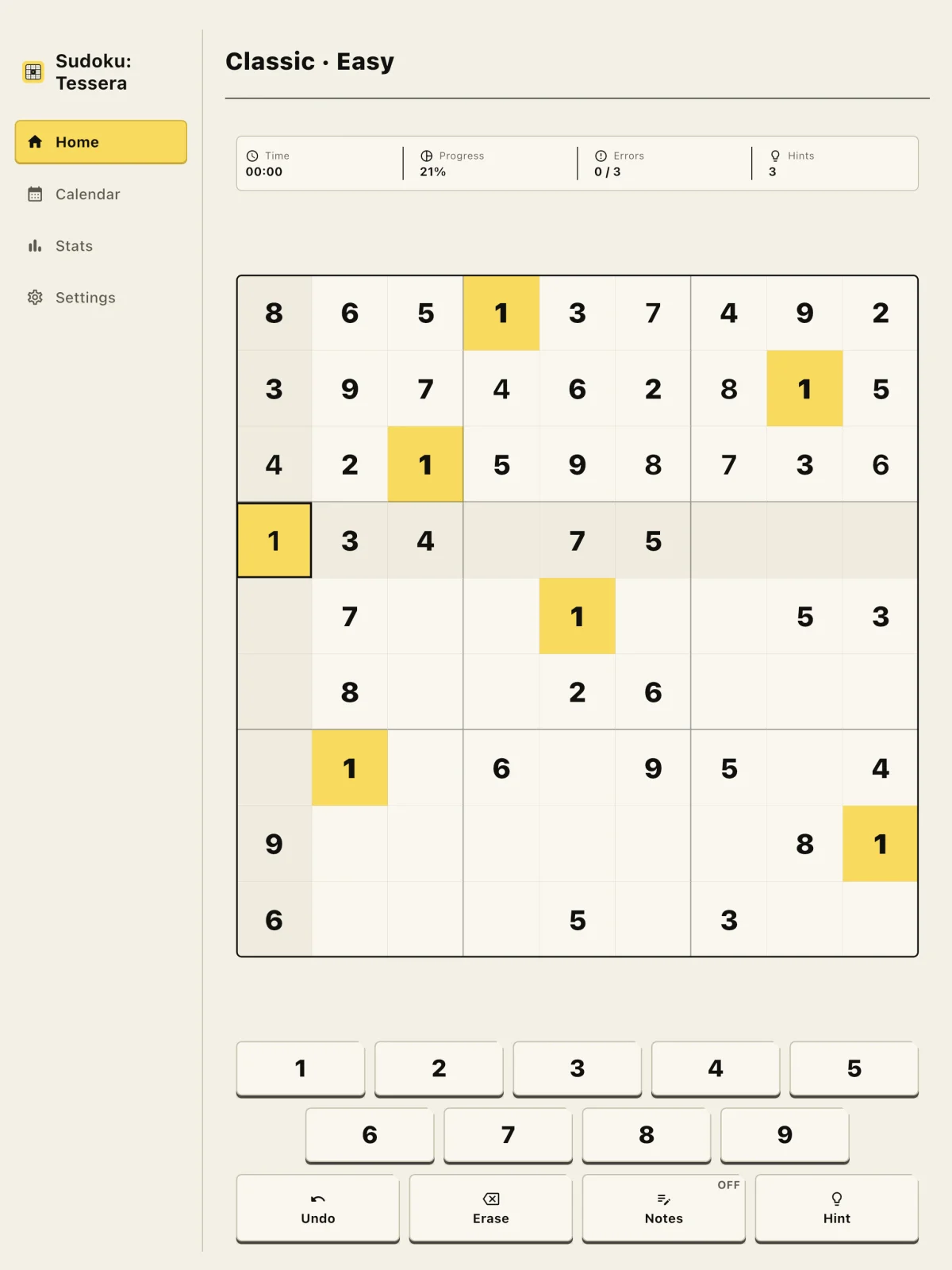Click number pad button 7
The image size is (952, 1270).
509,1135
